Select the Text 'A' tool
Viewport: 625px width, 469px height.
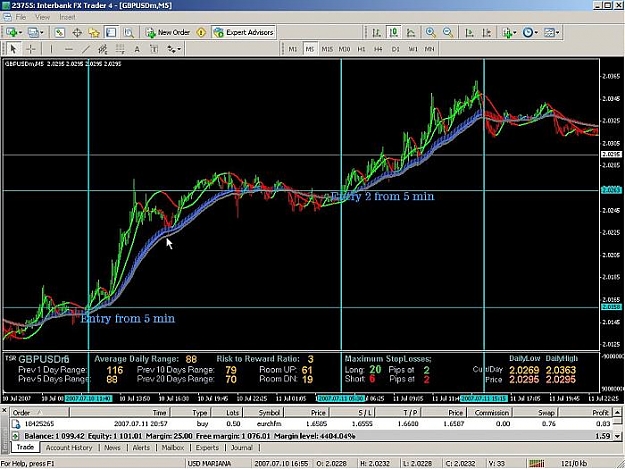tap(137, 49)
